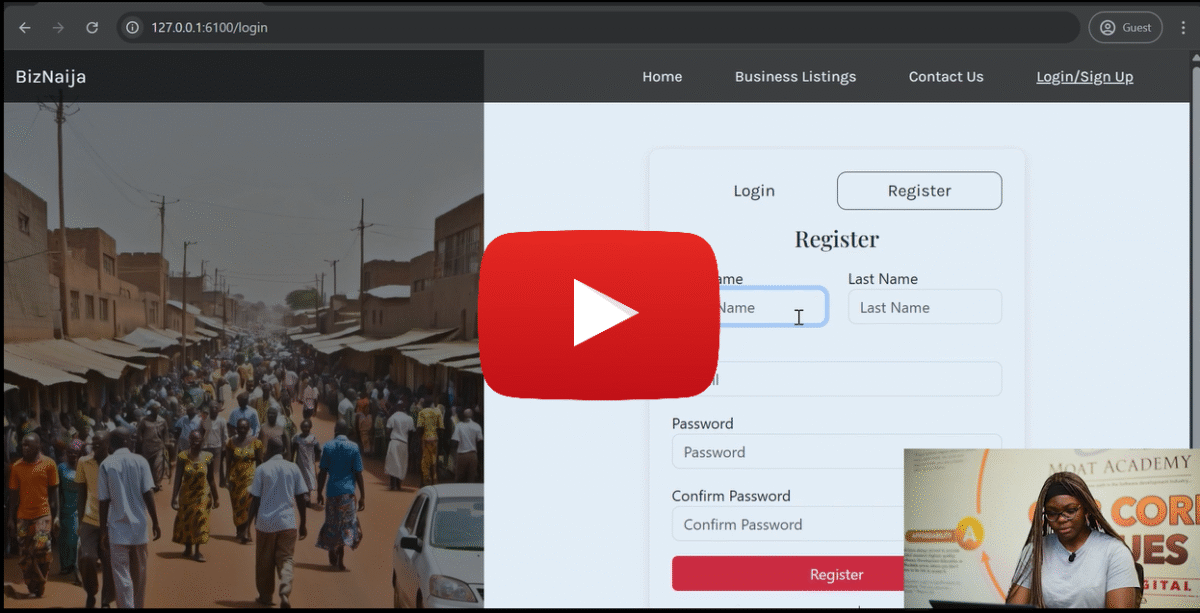Click the Login/Sign Up nav link
The image size is (1200, 613).
1084,77
